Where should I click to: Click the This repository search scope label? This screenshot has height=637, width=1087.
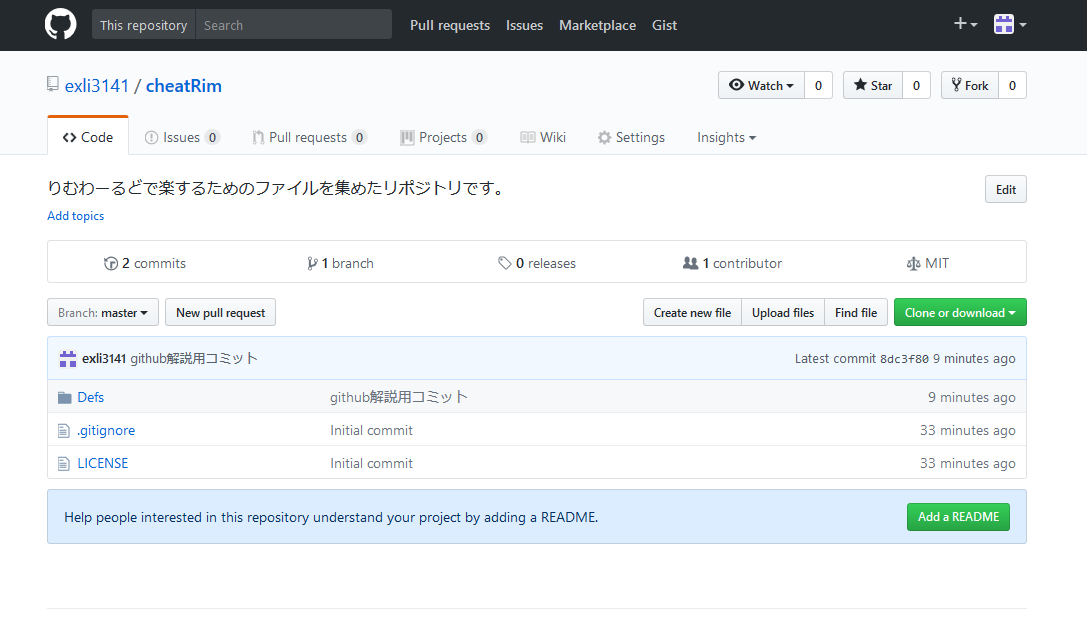click(144, 24)
